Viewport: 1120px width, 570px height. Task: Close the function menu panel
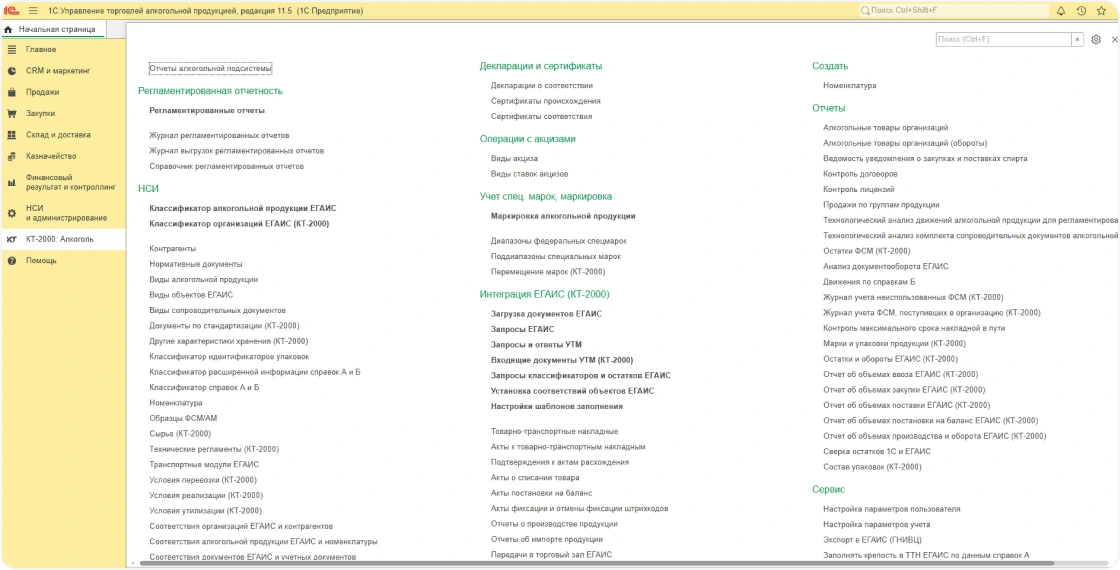(x=1114, y=40)
